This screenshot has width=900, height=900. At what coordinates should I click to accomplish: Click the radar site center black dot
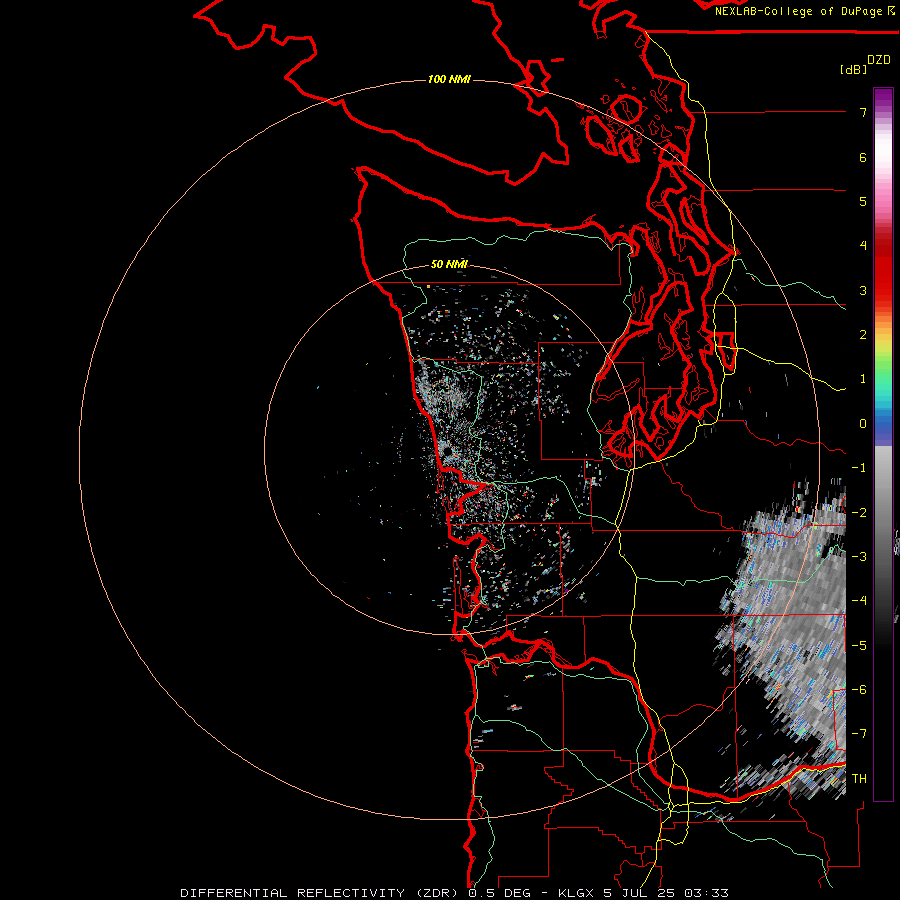446,452
